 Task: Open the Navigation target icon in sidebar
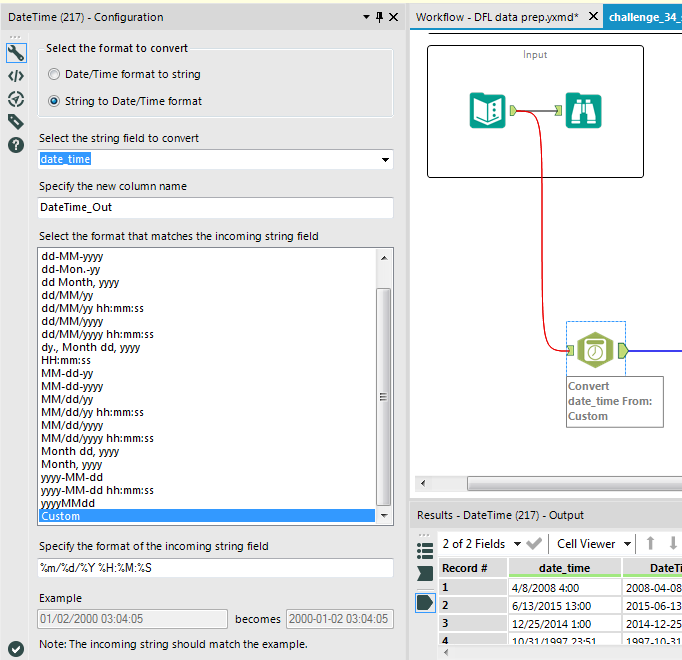(x=15, y=99)
